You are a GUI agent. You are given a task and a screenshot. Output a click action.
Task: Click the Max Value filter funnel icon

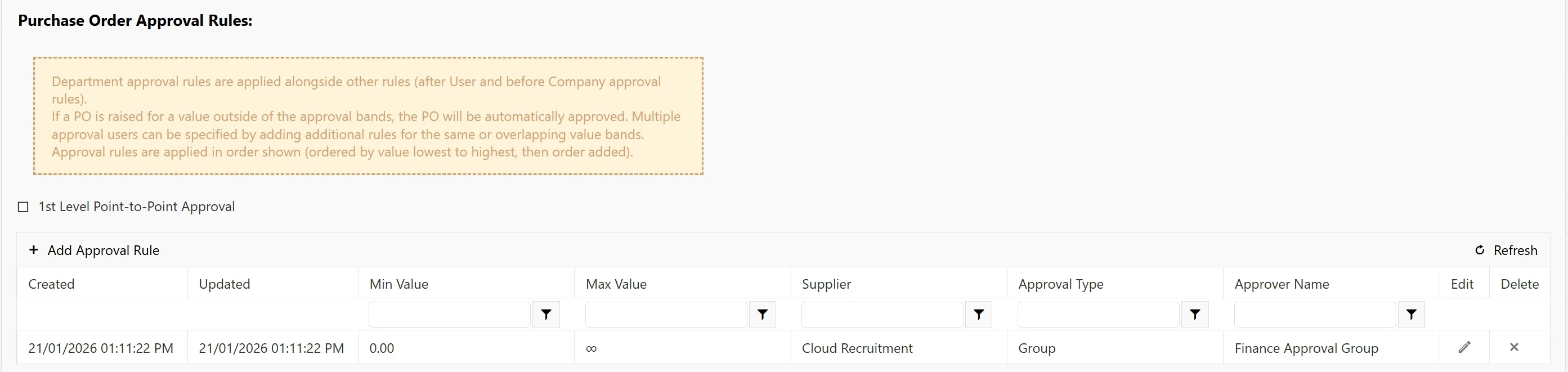762,315
